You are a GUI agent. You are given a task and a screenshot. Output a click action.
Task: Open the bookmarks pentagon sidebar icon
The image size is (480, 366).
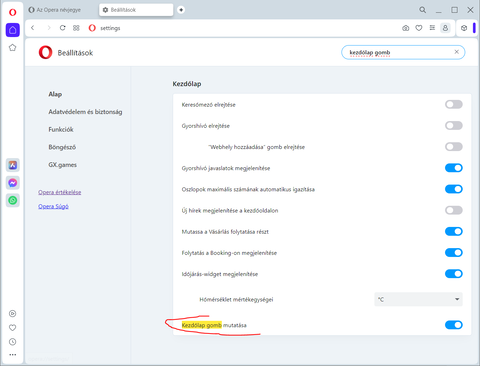(x=12, y=48)
